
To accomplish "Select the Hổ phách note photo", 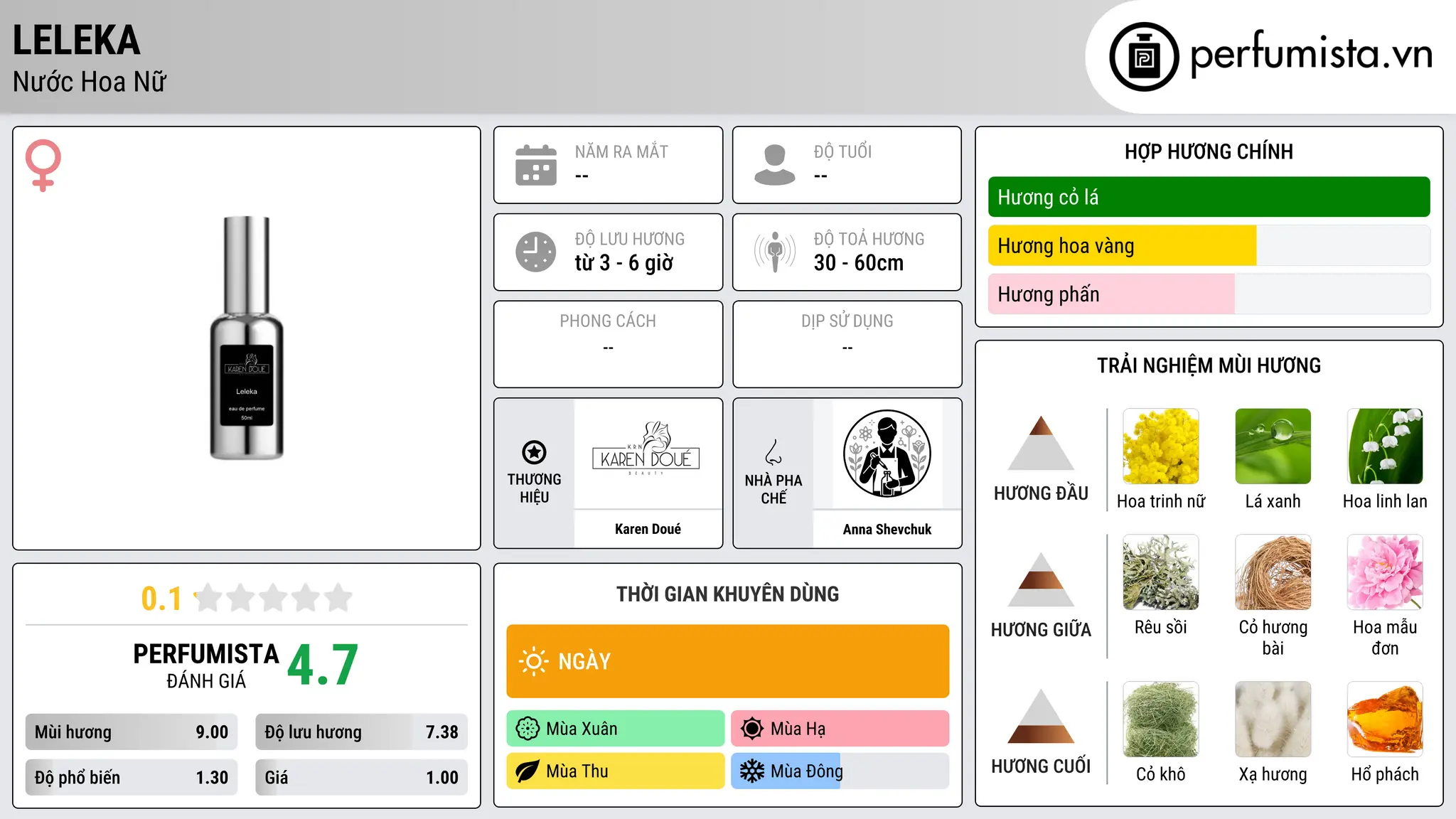I will [1385, 719].
